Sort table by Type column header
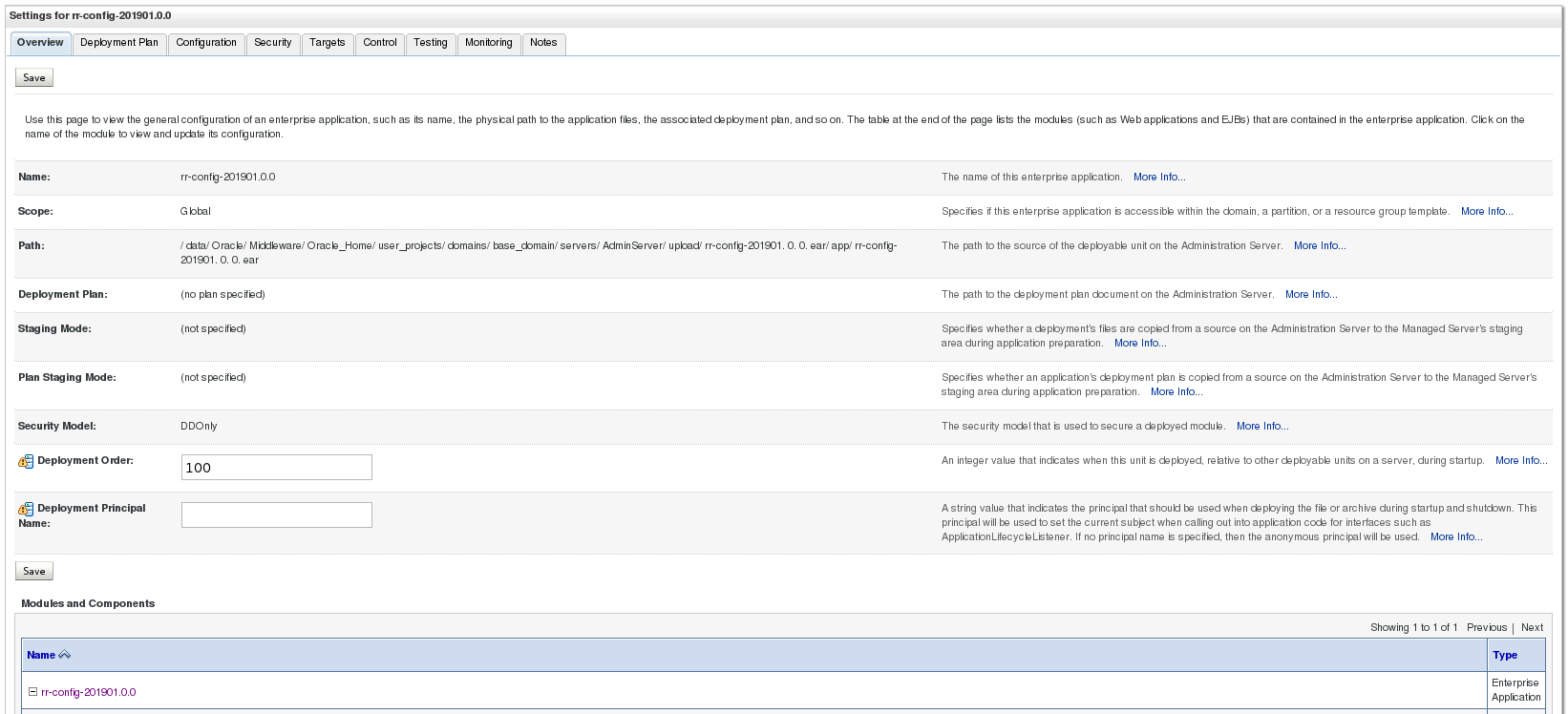Viewport: 1568px width, 714px height. pos(1505,655)
